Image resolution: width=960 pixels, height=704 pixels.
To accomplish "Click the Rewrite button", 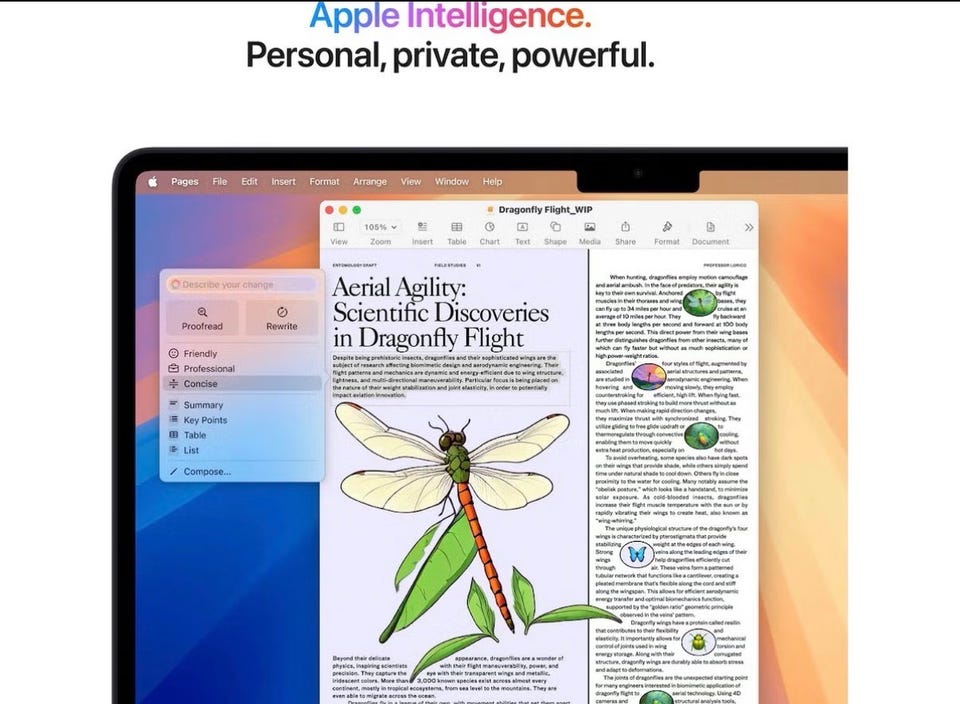I will coord(282,318).
